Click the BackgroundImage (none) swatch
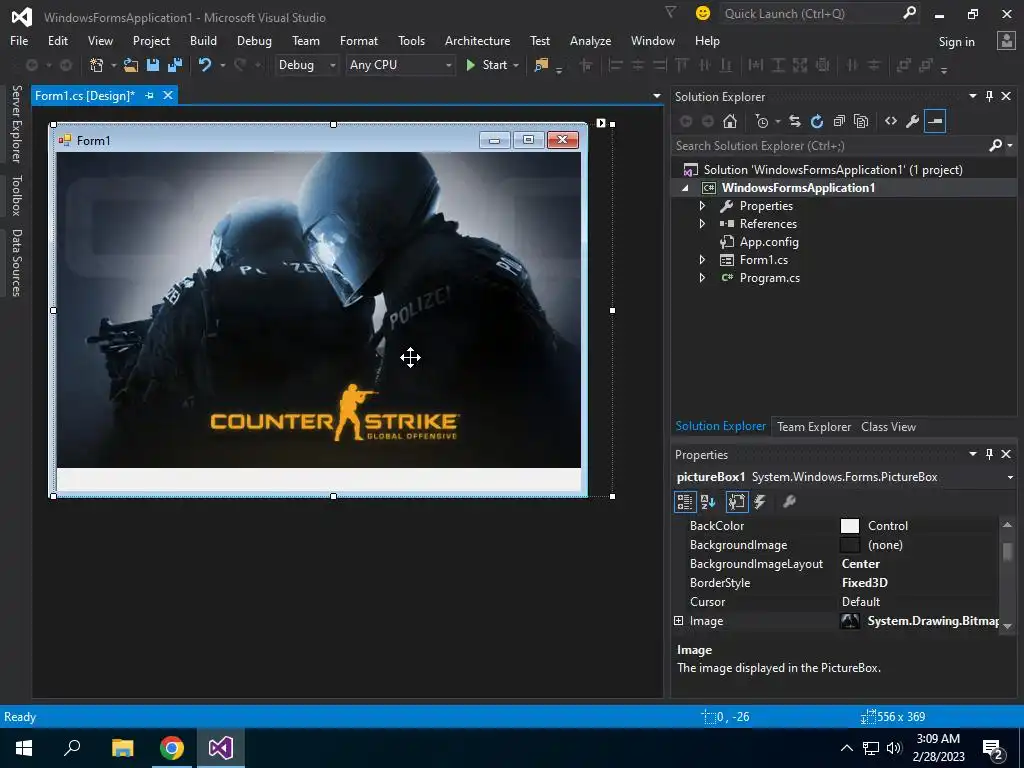The height and width of the screenshot is (768, 1024). point(850,545)
